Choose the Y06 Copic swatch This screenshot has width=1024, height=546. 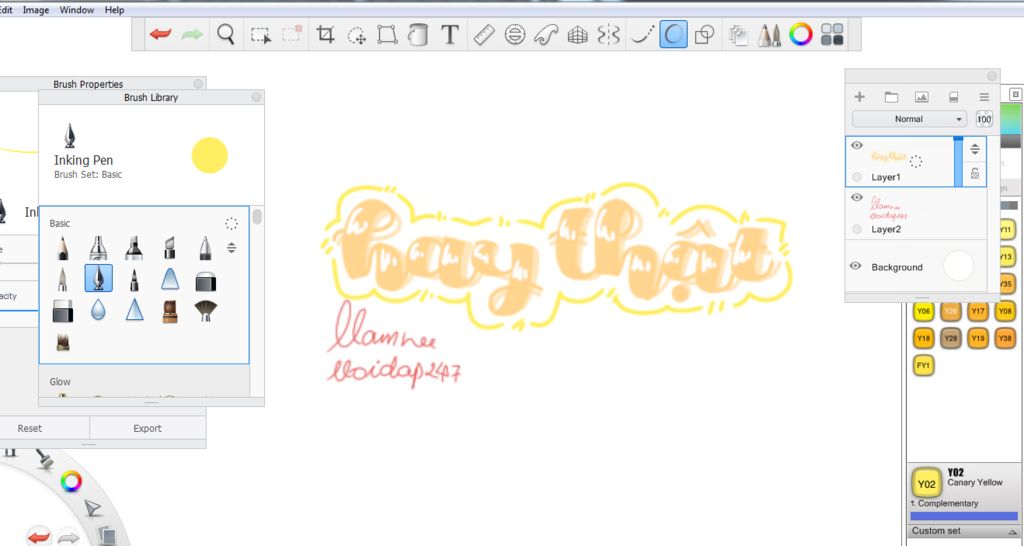923,311
